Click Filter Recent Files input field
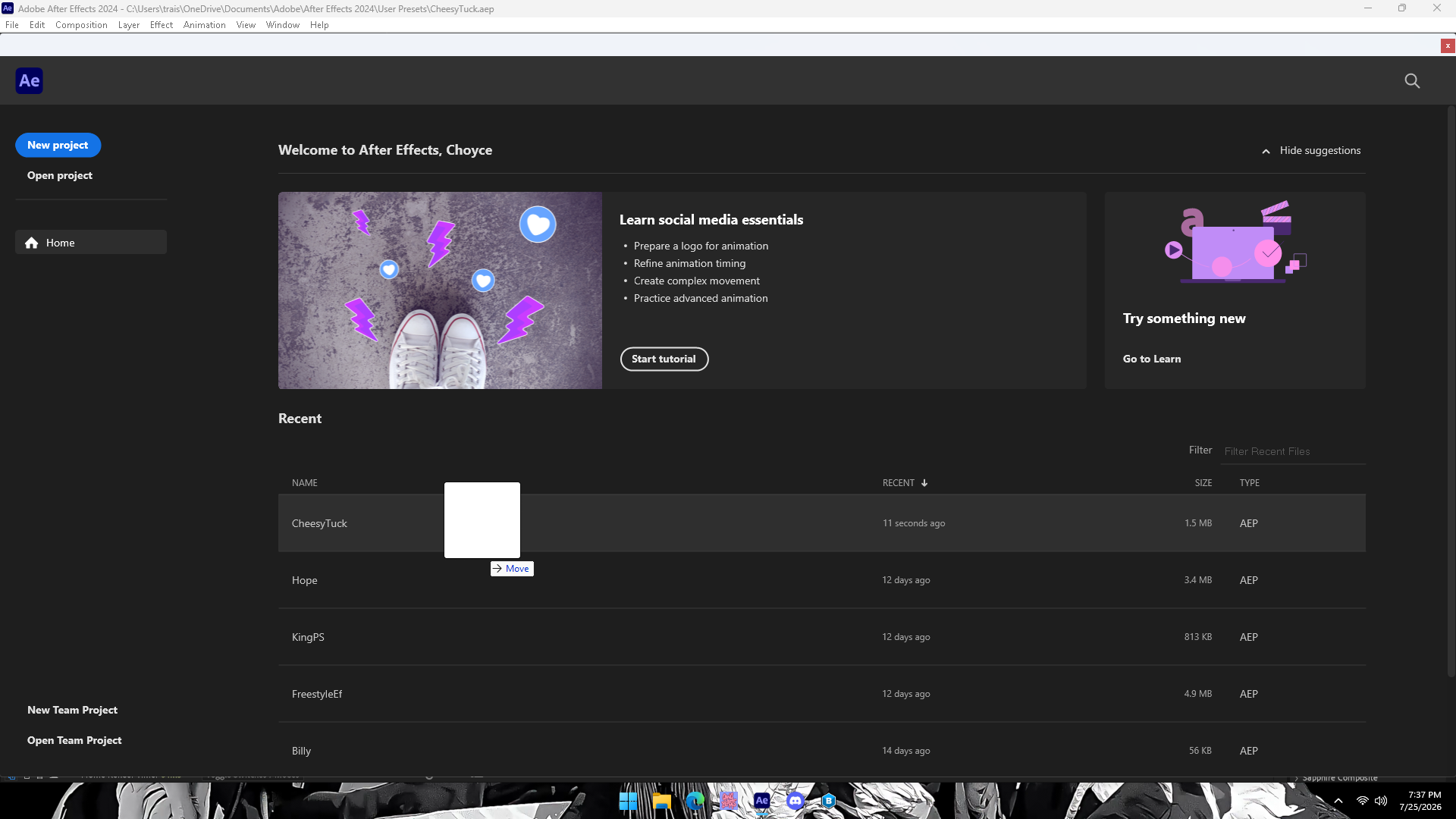 click(x=1294, y=451)
